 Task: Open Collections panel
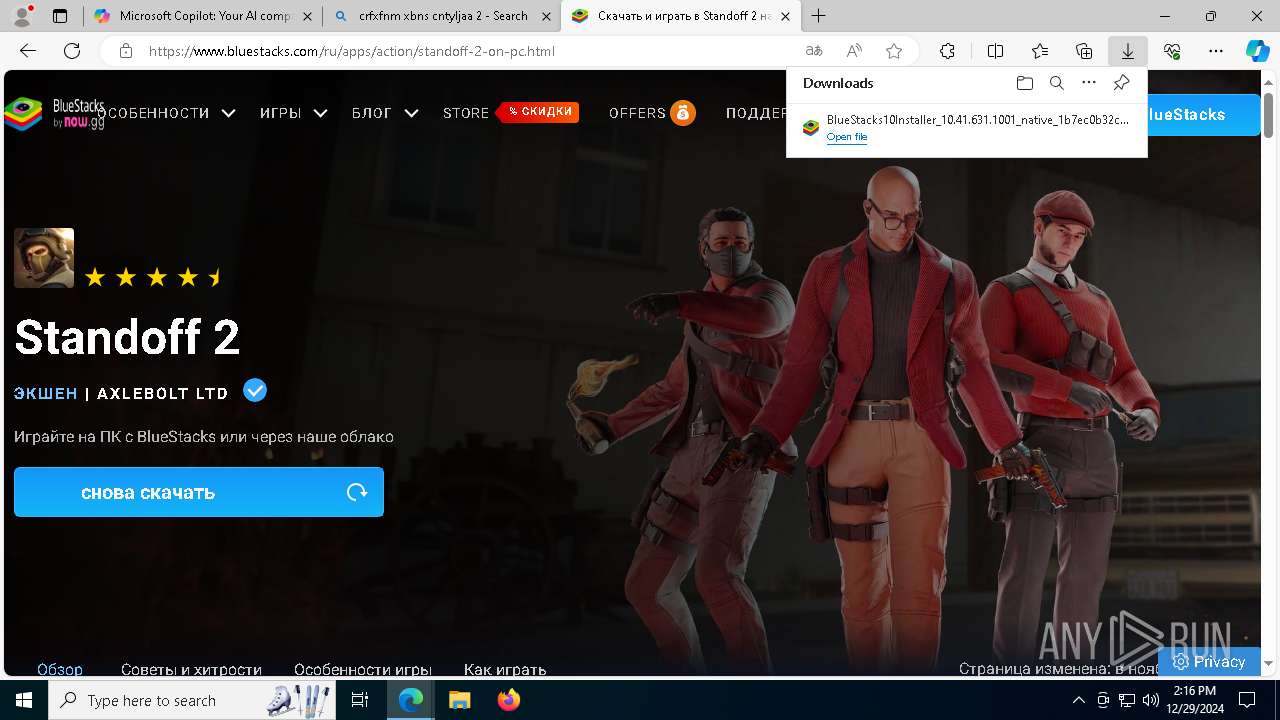coord(1084,51)
